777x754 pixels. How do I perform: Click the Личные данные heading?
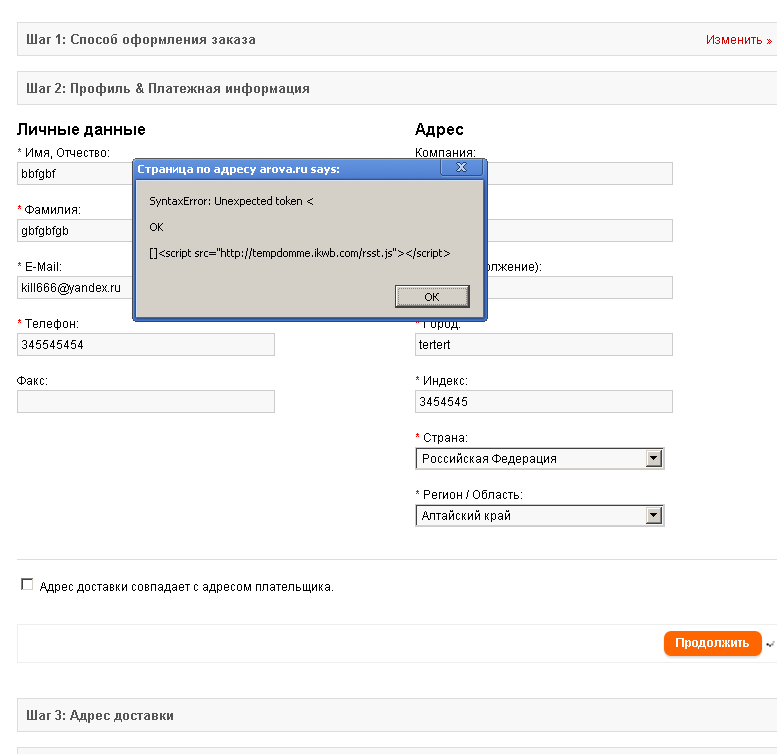(81, 129)
